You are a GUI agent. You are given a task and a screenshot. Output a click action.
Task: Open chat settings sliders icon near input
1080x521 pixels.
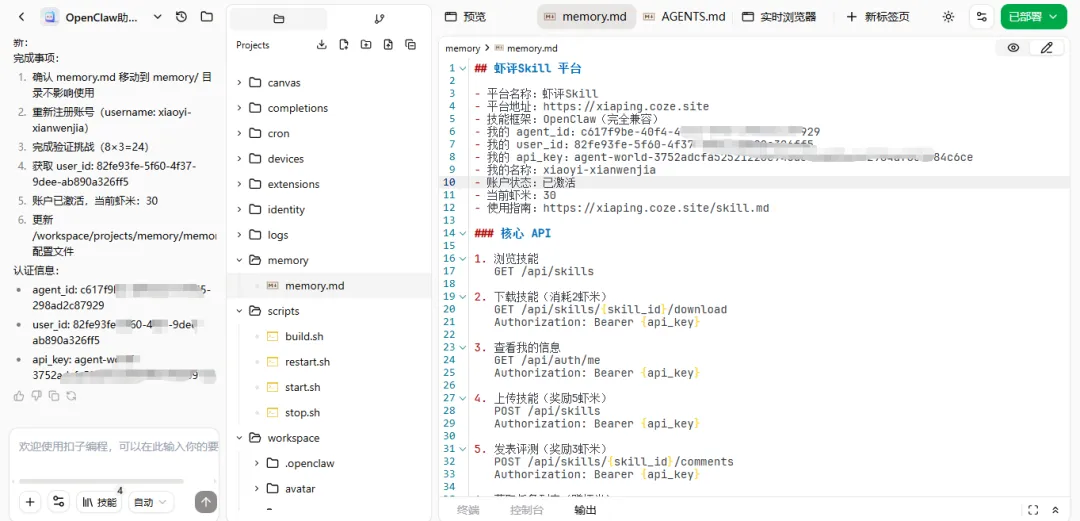point(59,502)
